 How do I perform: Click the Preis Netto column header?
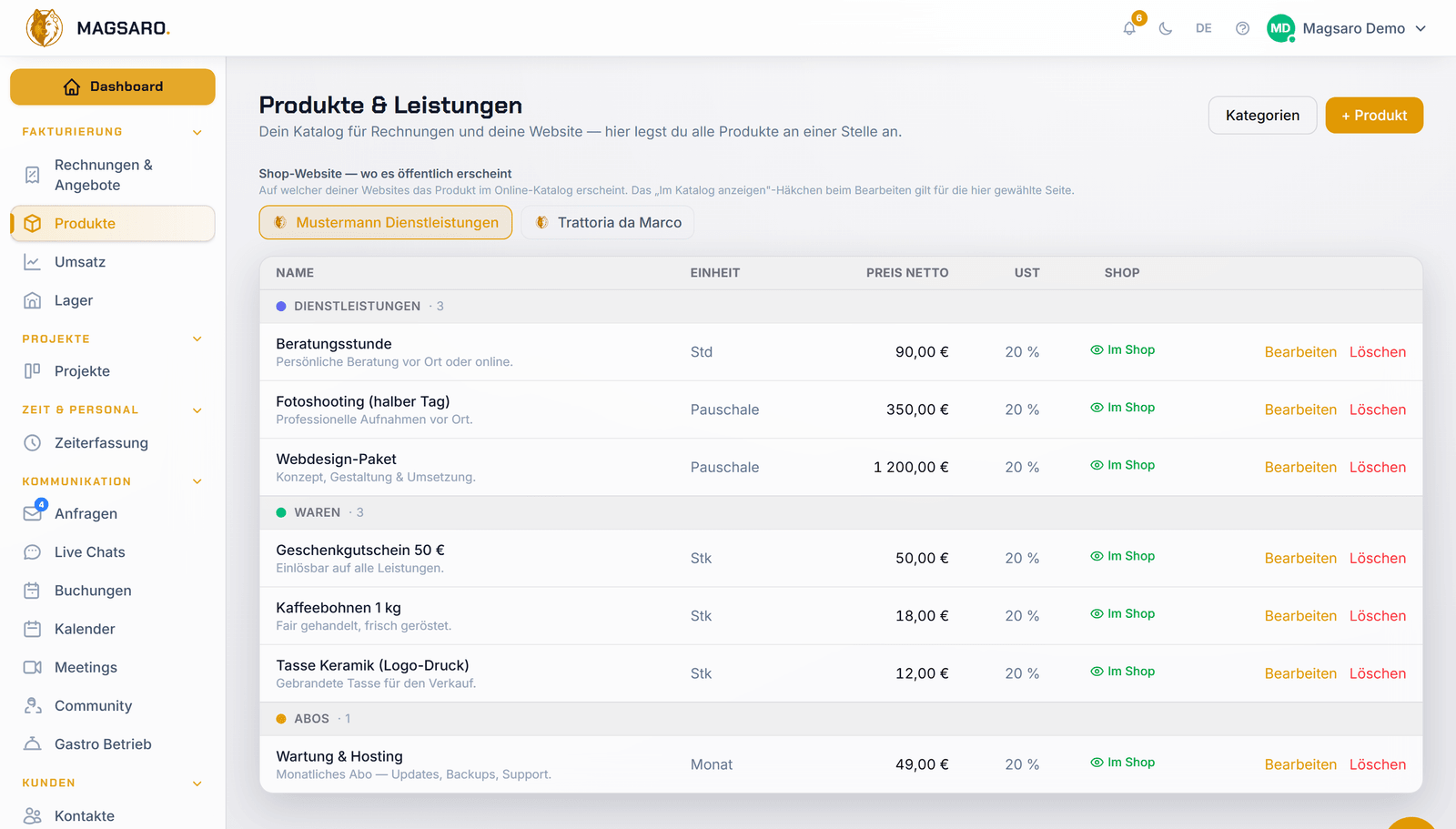[x=907, y=273]
